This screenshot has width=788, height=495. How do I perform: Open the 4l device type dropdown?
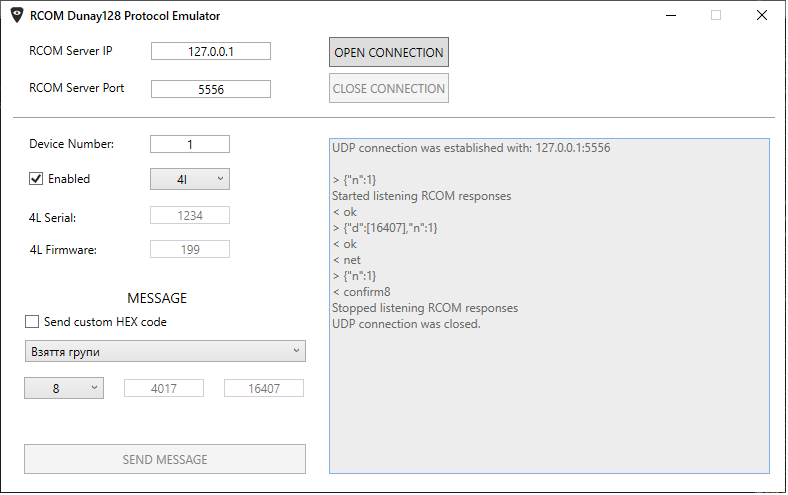[x=190, y=179]
